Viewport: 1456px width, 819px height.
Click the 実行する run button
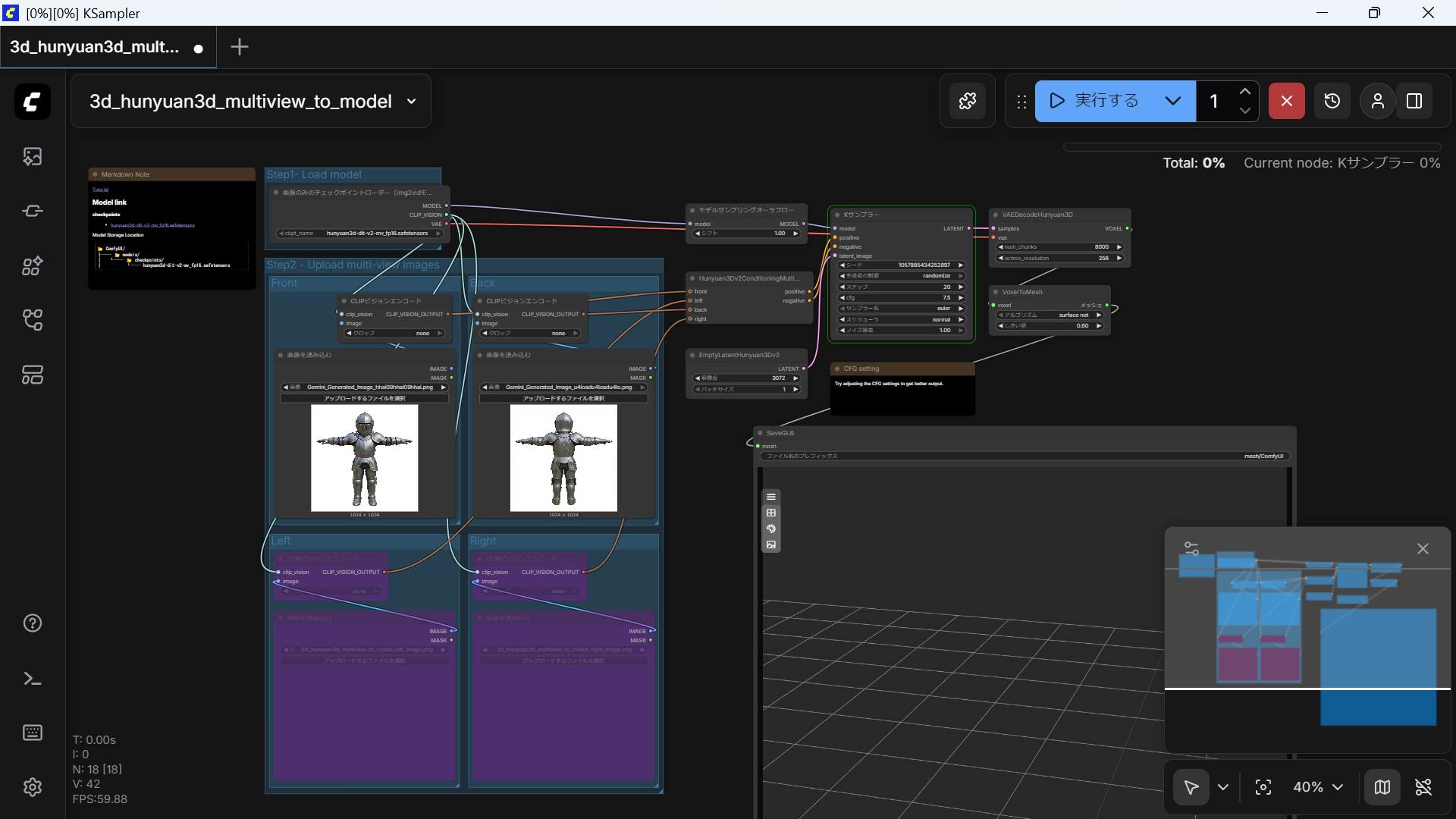point(1094,101)
